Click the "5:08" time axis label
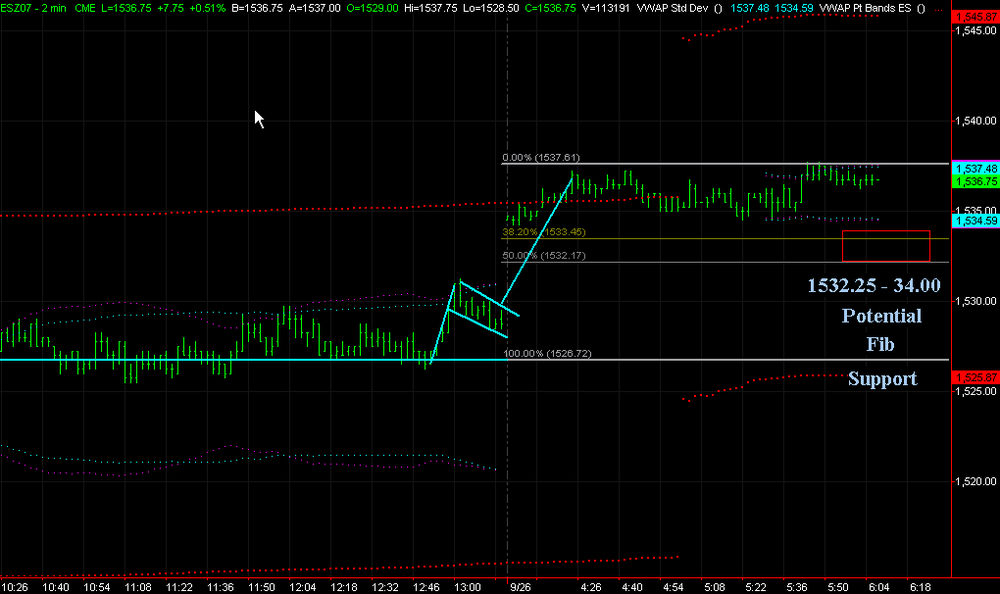Viewport: 1000px width, 594px height. tap(714, 587)
